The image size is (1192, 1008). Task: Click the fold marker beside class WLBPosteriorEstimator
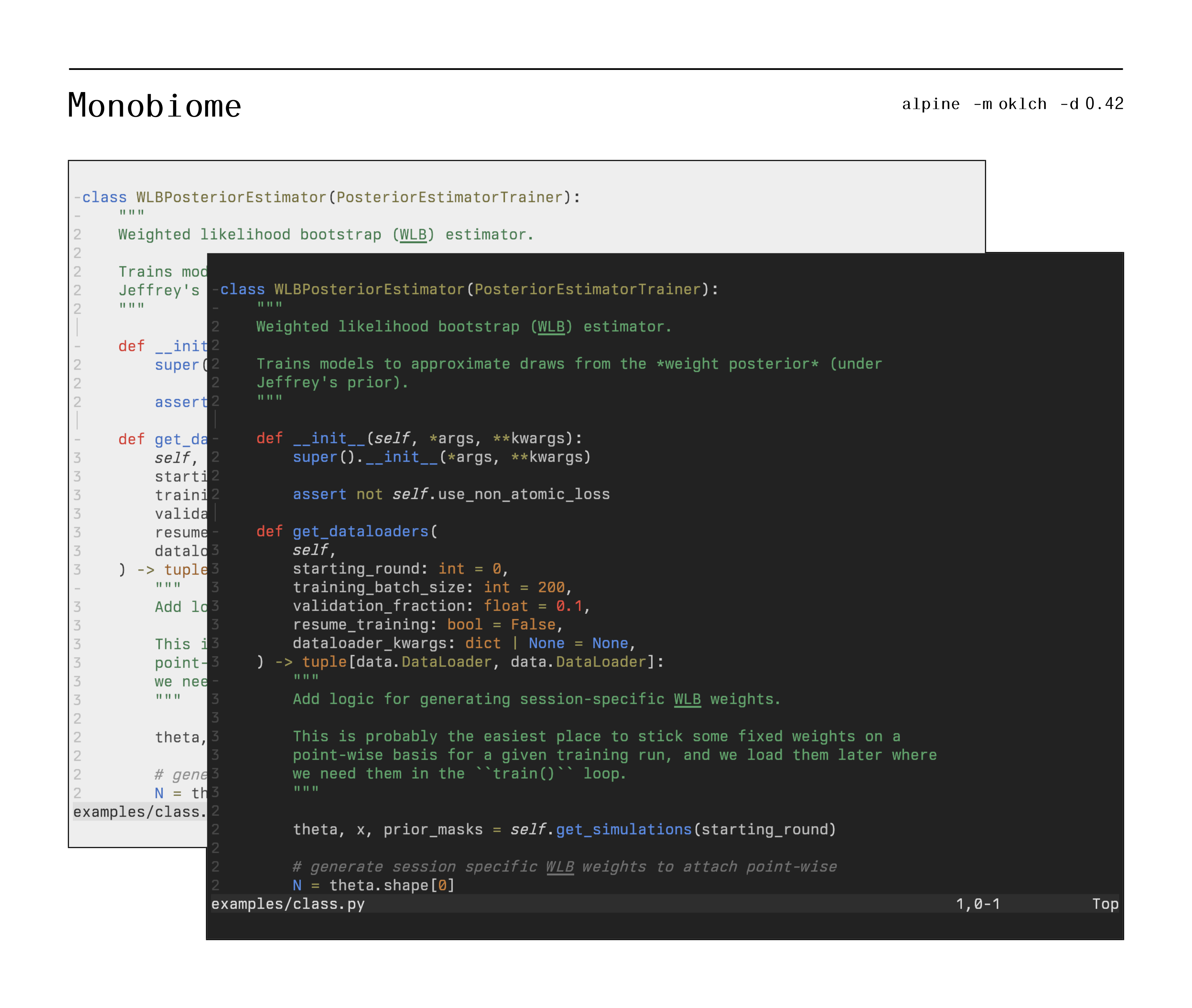coord(215,290)
